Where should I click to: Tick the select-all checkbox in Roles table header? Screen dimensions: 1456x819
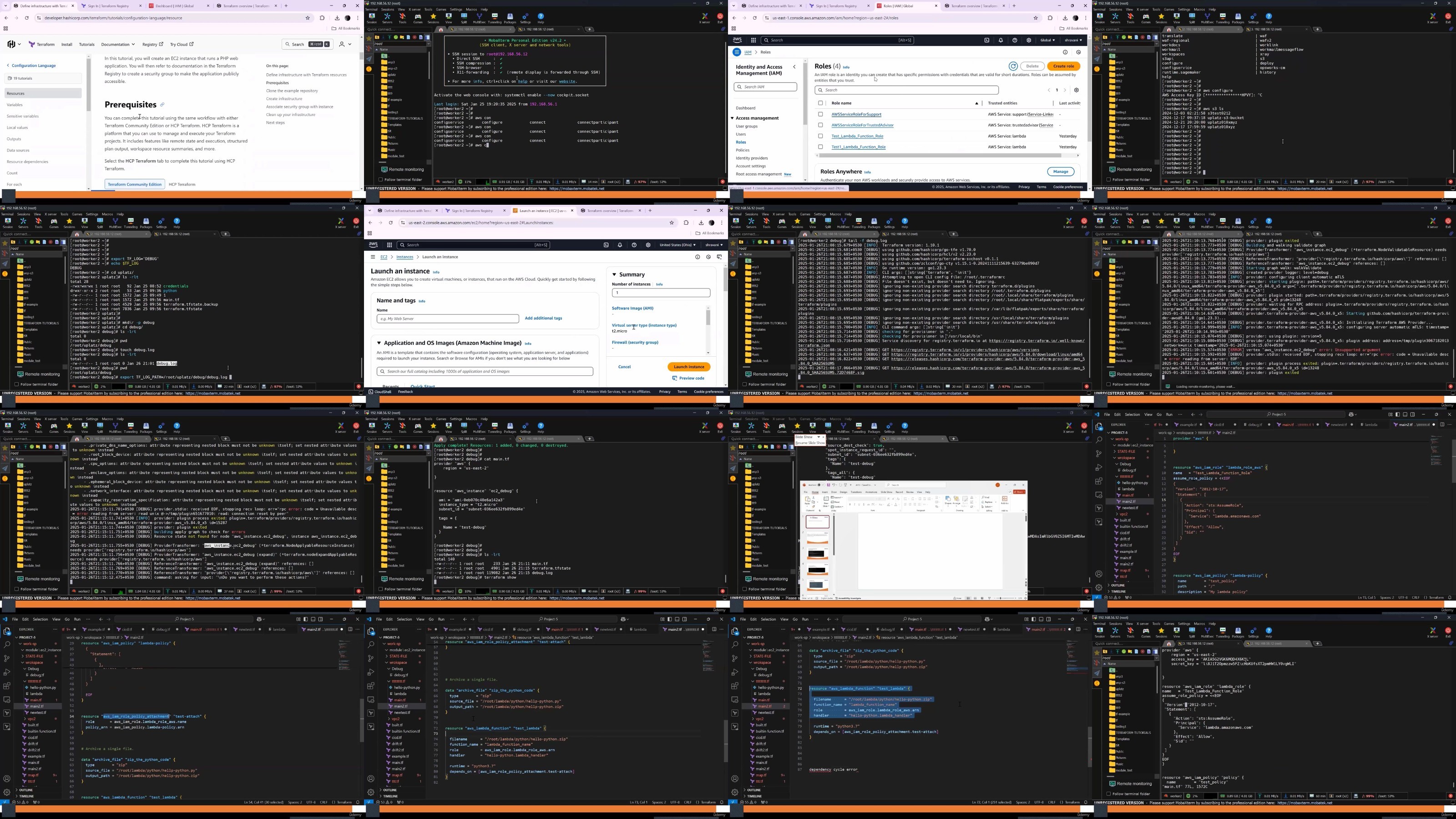click(x=821, y=103)
